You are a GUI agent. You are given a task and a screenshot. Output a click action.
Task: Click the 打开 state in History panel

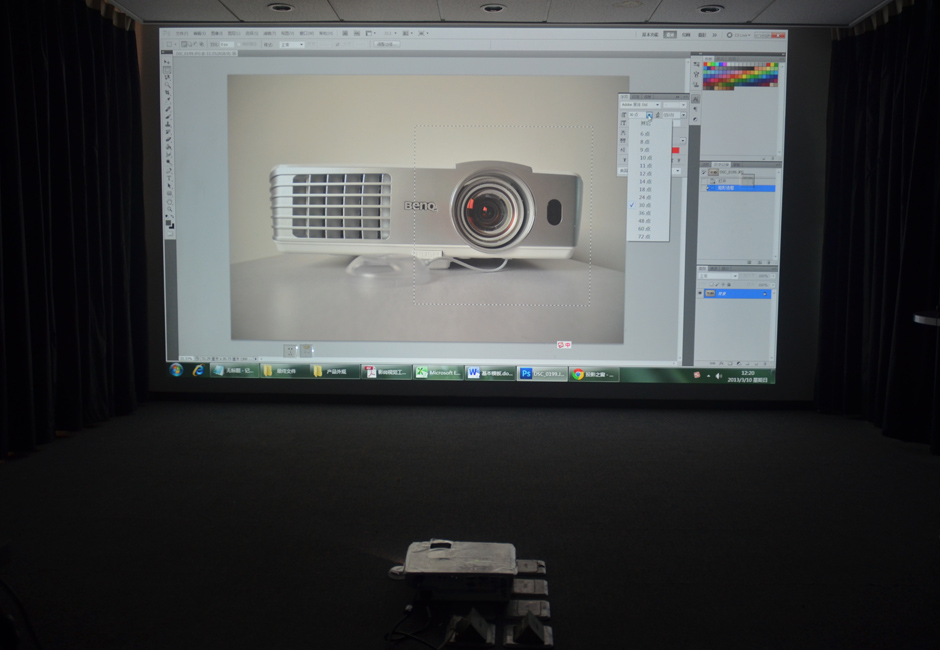tap(741, 180)
